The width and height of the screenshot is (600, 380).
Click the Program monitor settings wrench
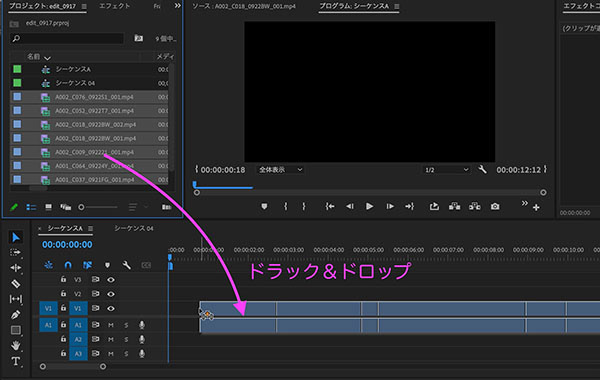[x=482, y=170]
